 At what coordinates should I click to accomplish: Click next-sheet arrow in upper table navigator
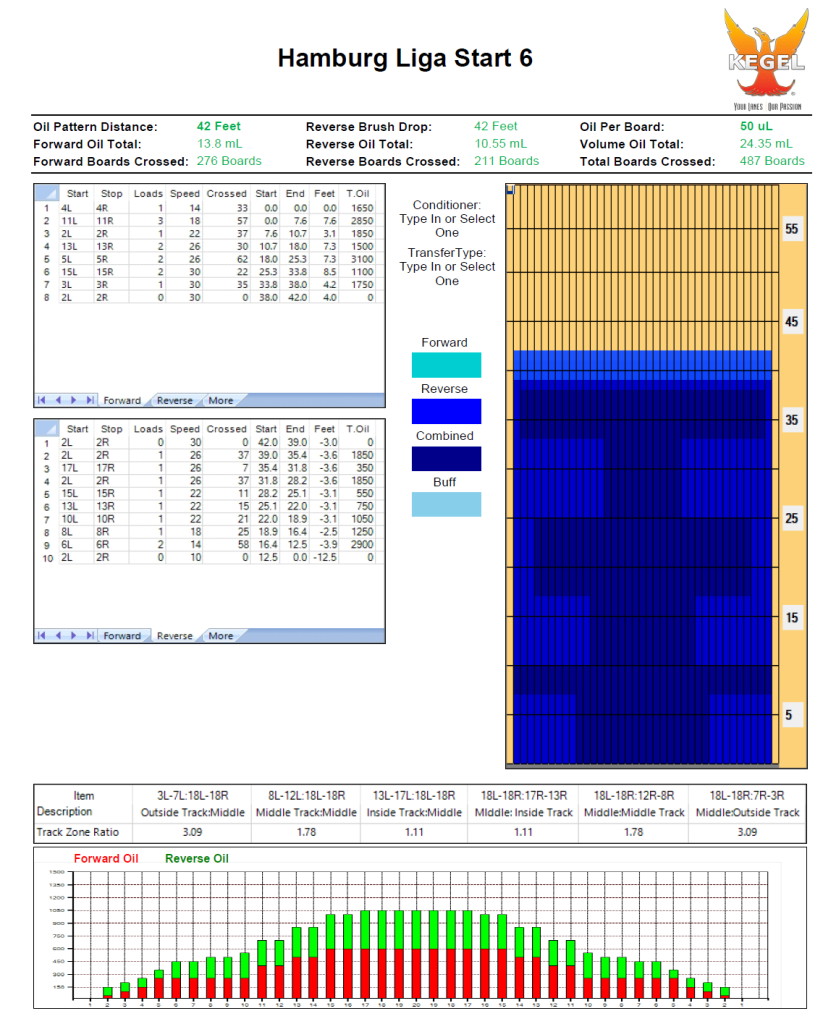74,400
